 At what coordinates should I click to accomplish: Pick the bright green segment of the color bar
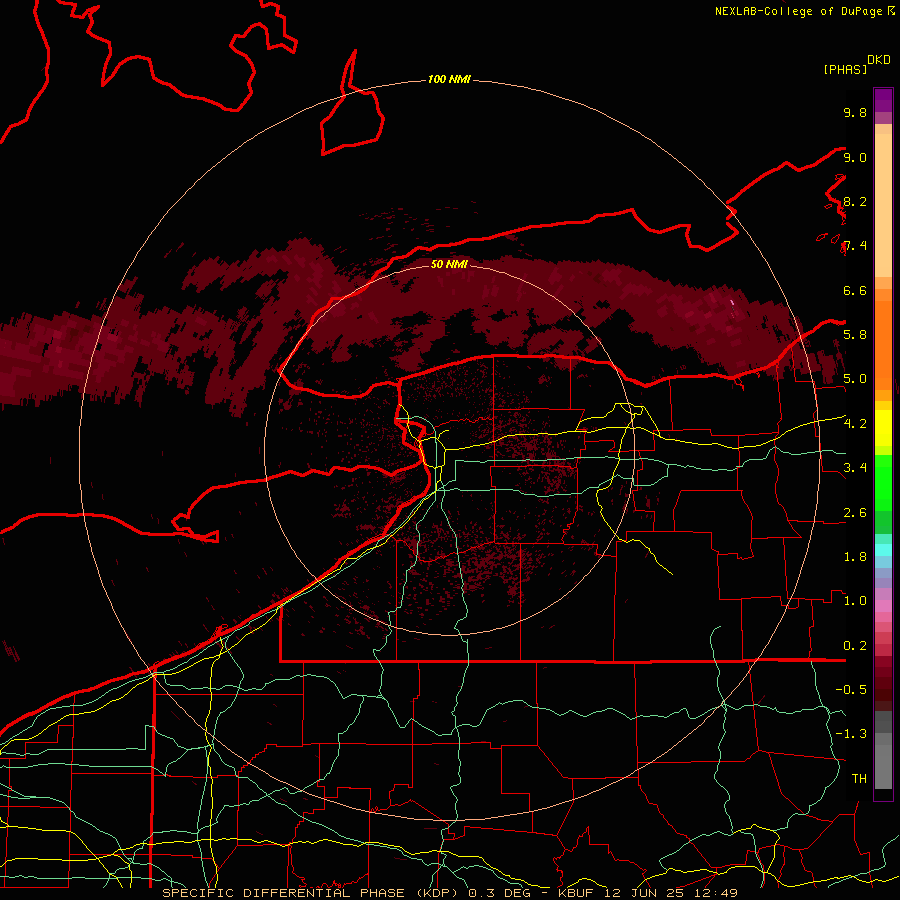[x=883, y=482]
